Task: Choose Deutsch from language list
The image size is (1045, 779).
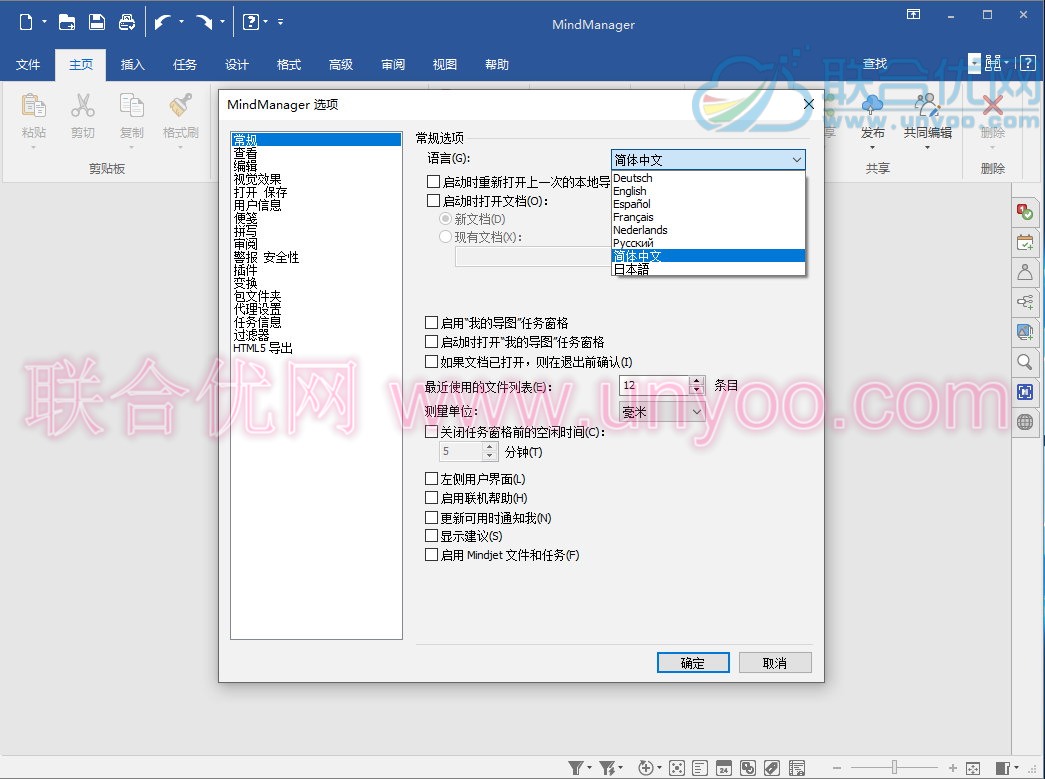Action: 708,178
